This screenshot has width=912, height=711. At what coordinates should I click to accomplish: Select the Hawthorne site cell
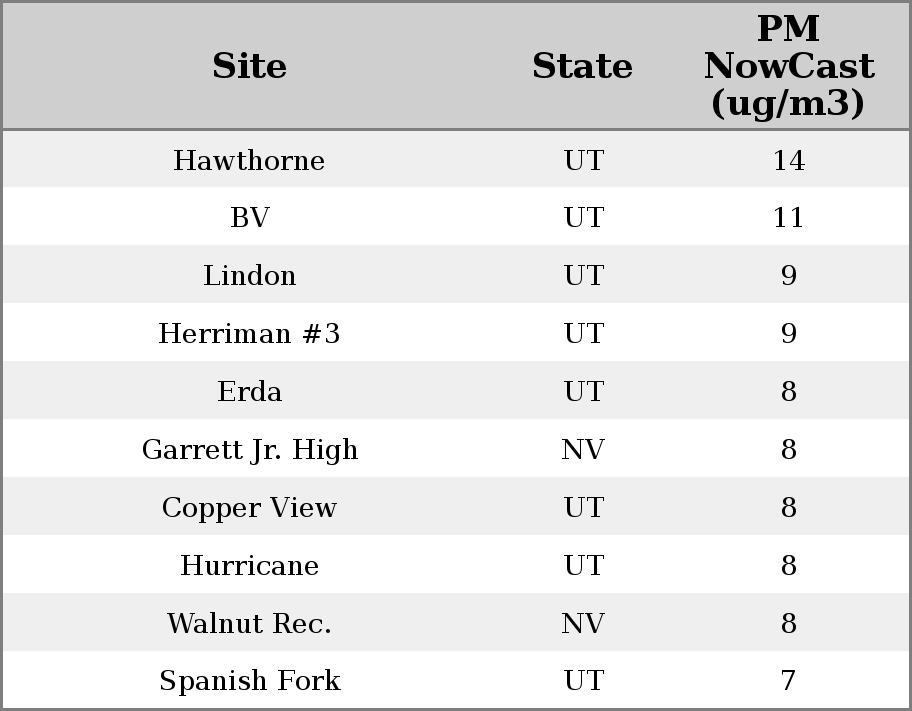(x=249, y=160)
